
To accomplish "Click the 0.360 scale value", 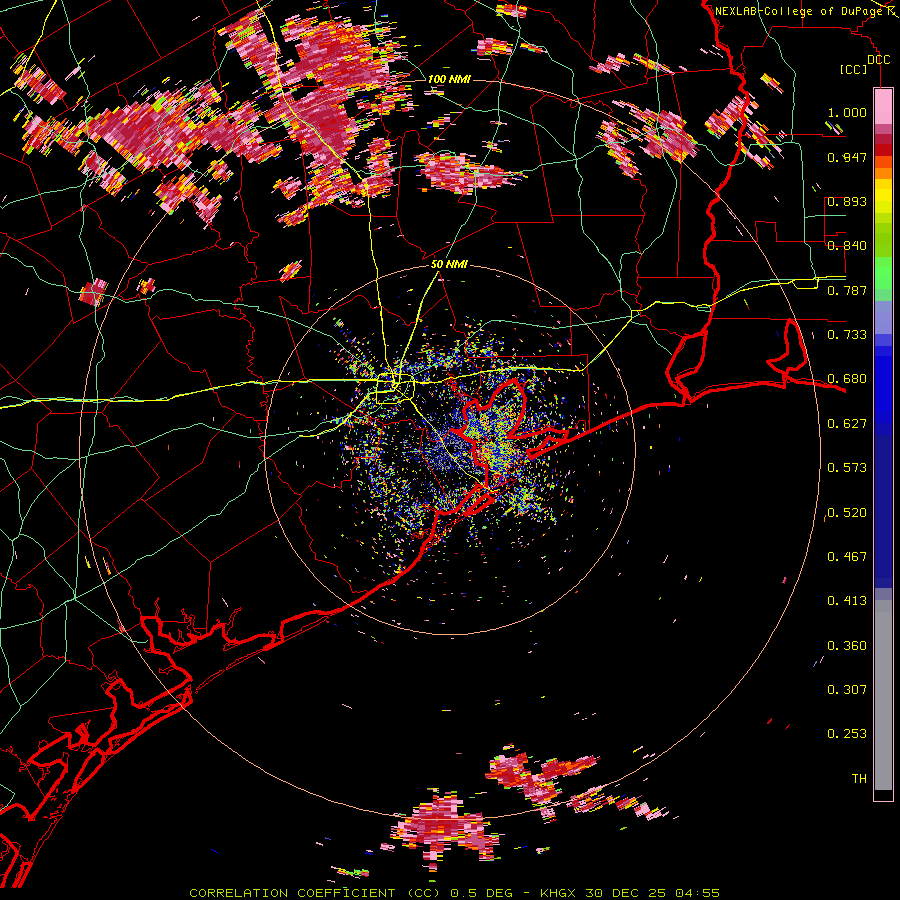I will click(x=847, y=645).
